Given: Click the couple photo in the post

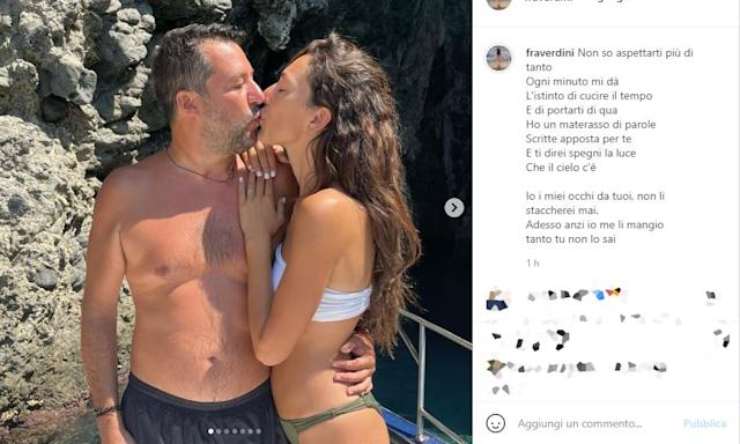Looking at the screenshot, I should click(x=236, y=222).
